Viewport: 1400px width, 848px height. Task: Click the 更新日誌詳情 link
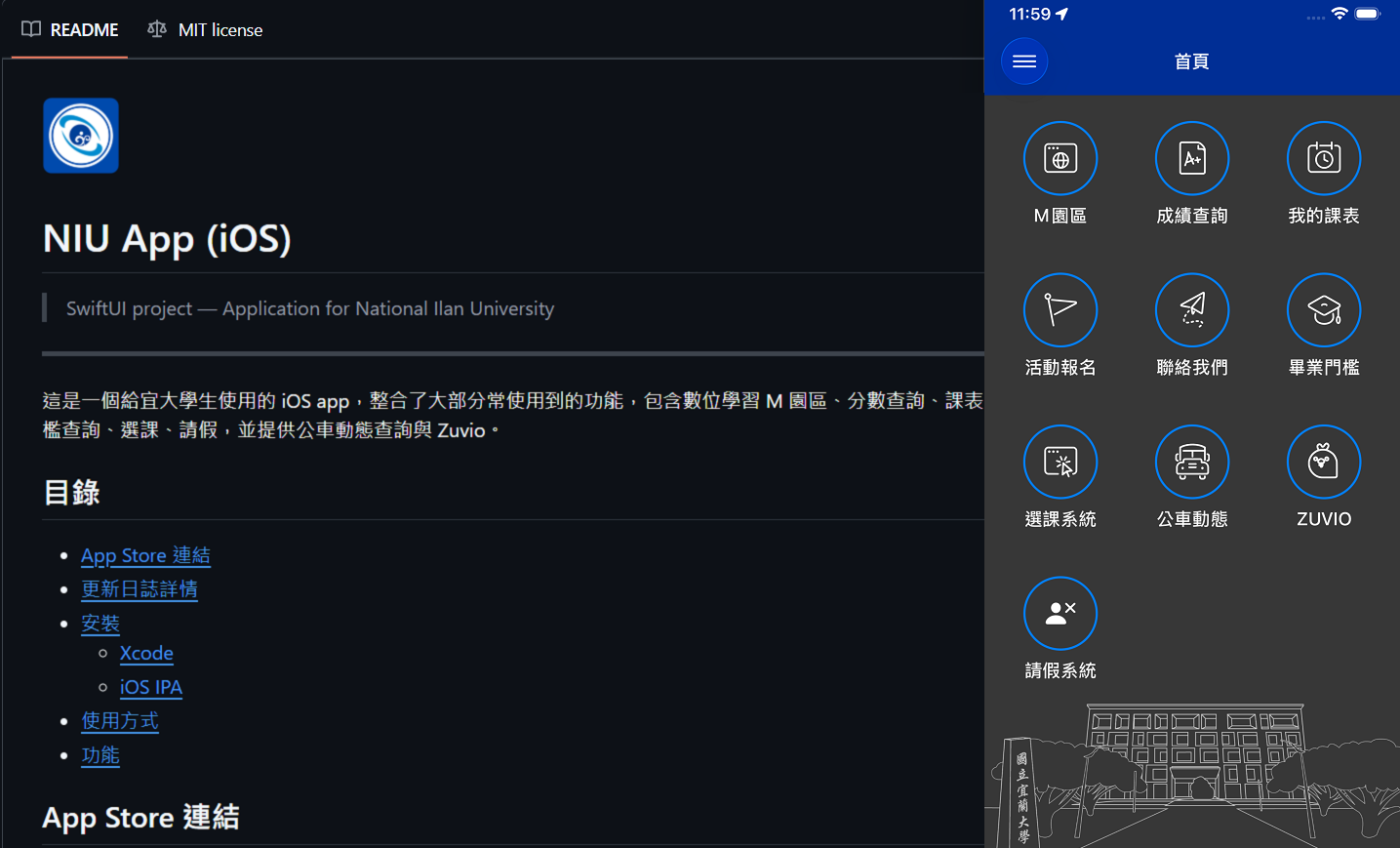pyautogui.click(x=140, y=589)
